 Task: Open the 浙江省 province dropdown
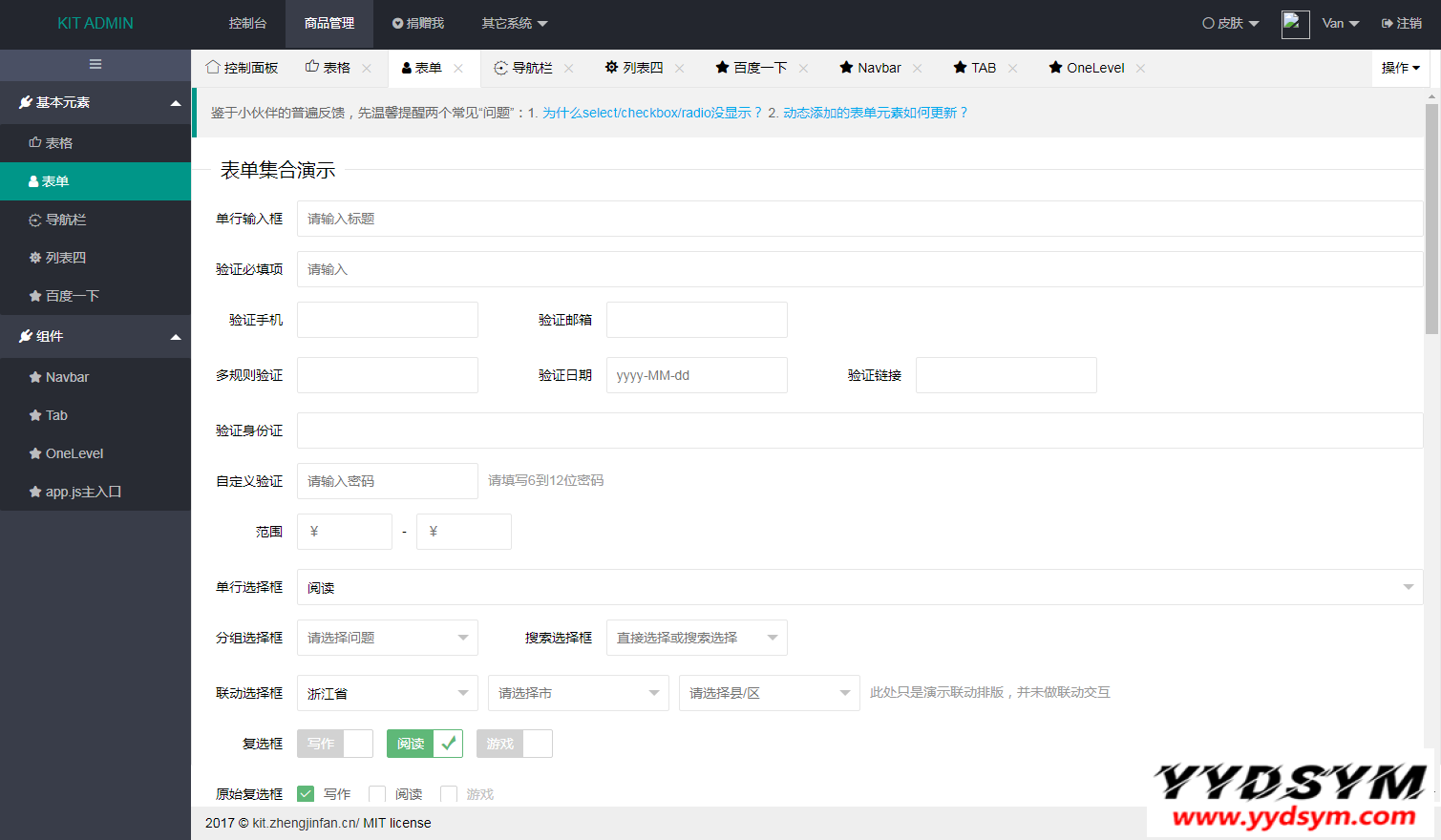coord(387,693)
